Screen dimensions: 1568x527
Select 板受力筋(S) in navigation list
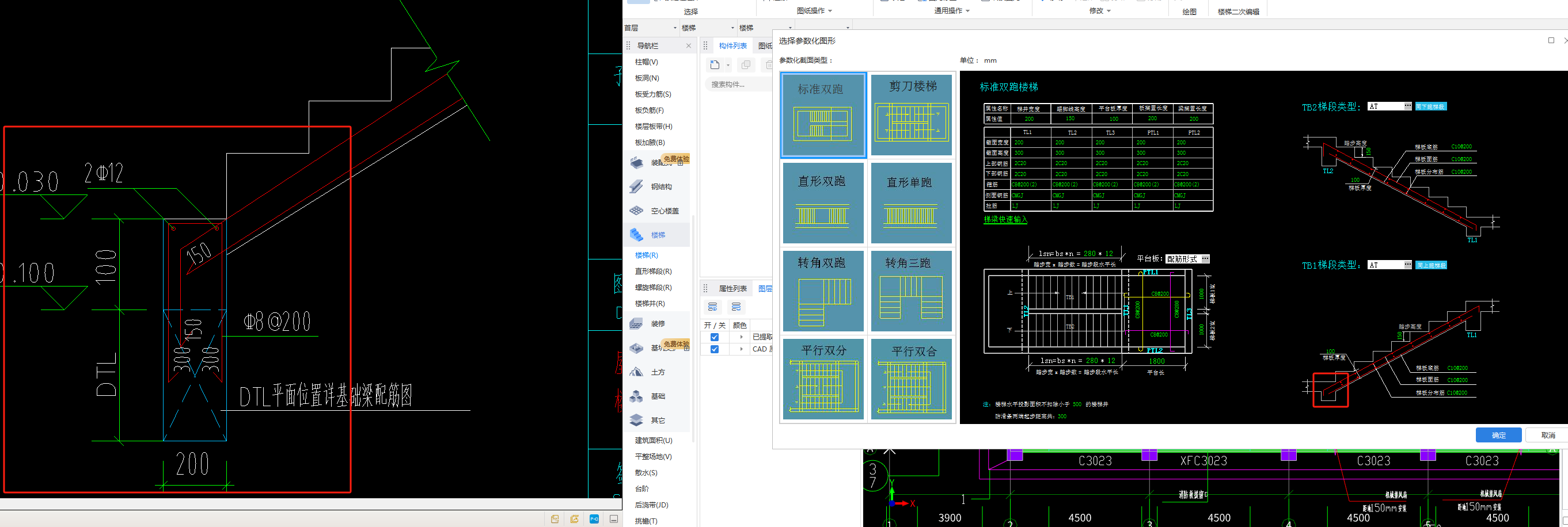tap(653, 94)
